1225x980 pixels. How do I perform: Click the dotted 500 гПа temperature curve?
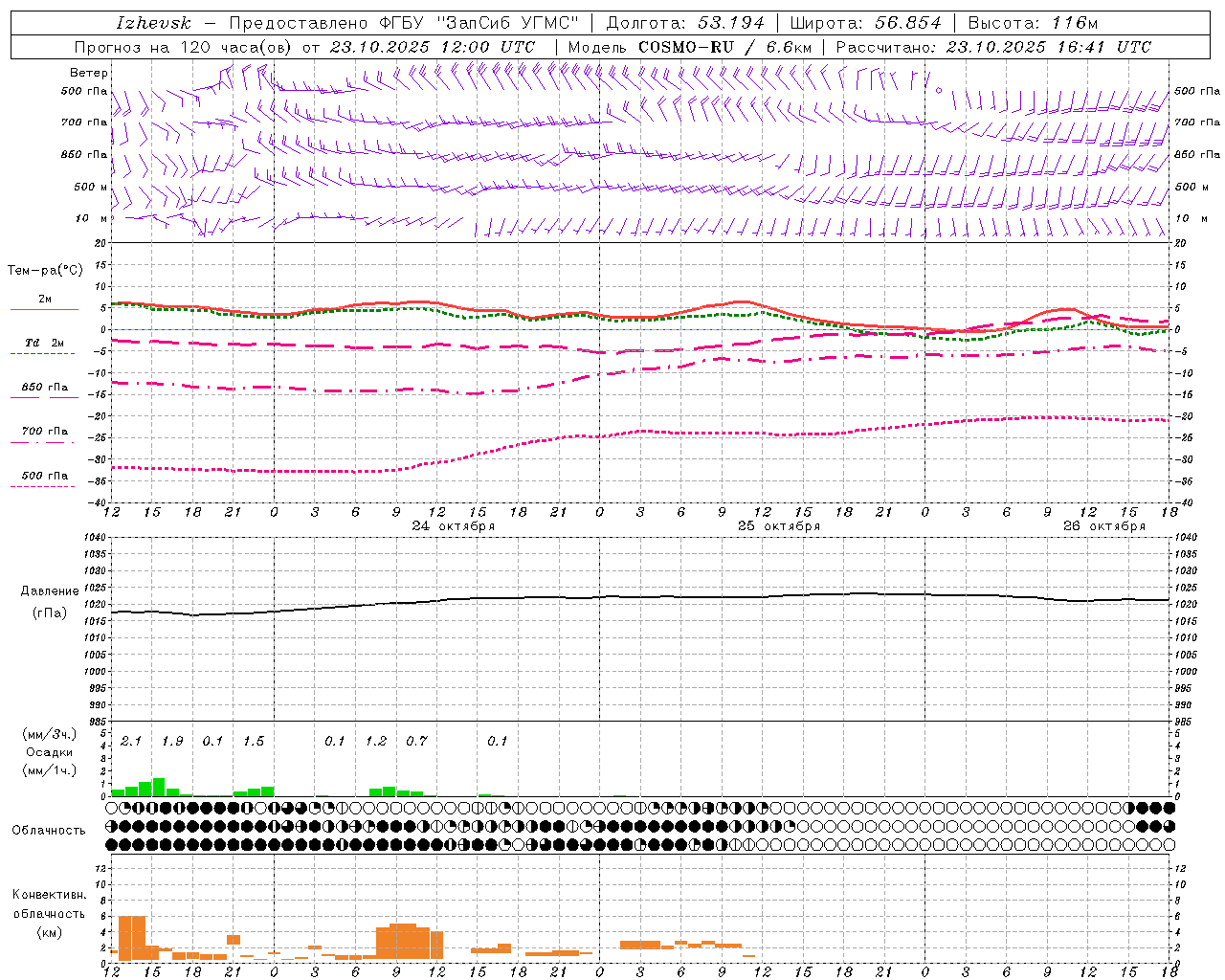tap(641, 432)
